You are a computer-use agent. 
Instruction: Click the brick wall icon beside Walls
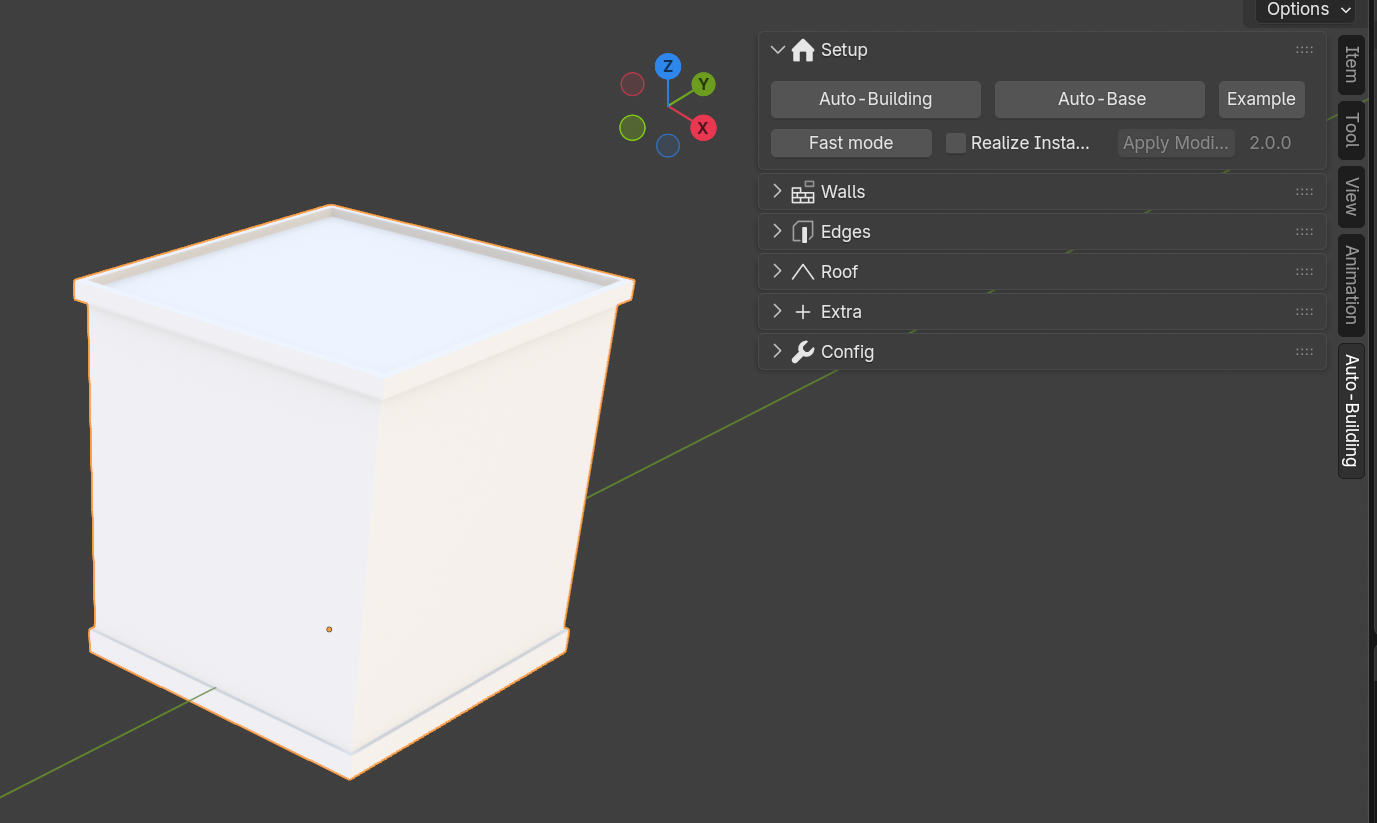(802, 192)
